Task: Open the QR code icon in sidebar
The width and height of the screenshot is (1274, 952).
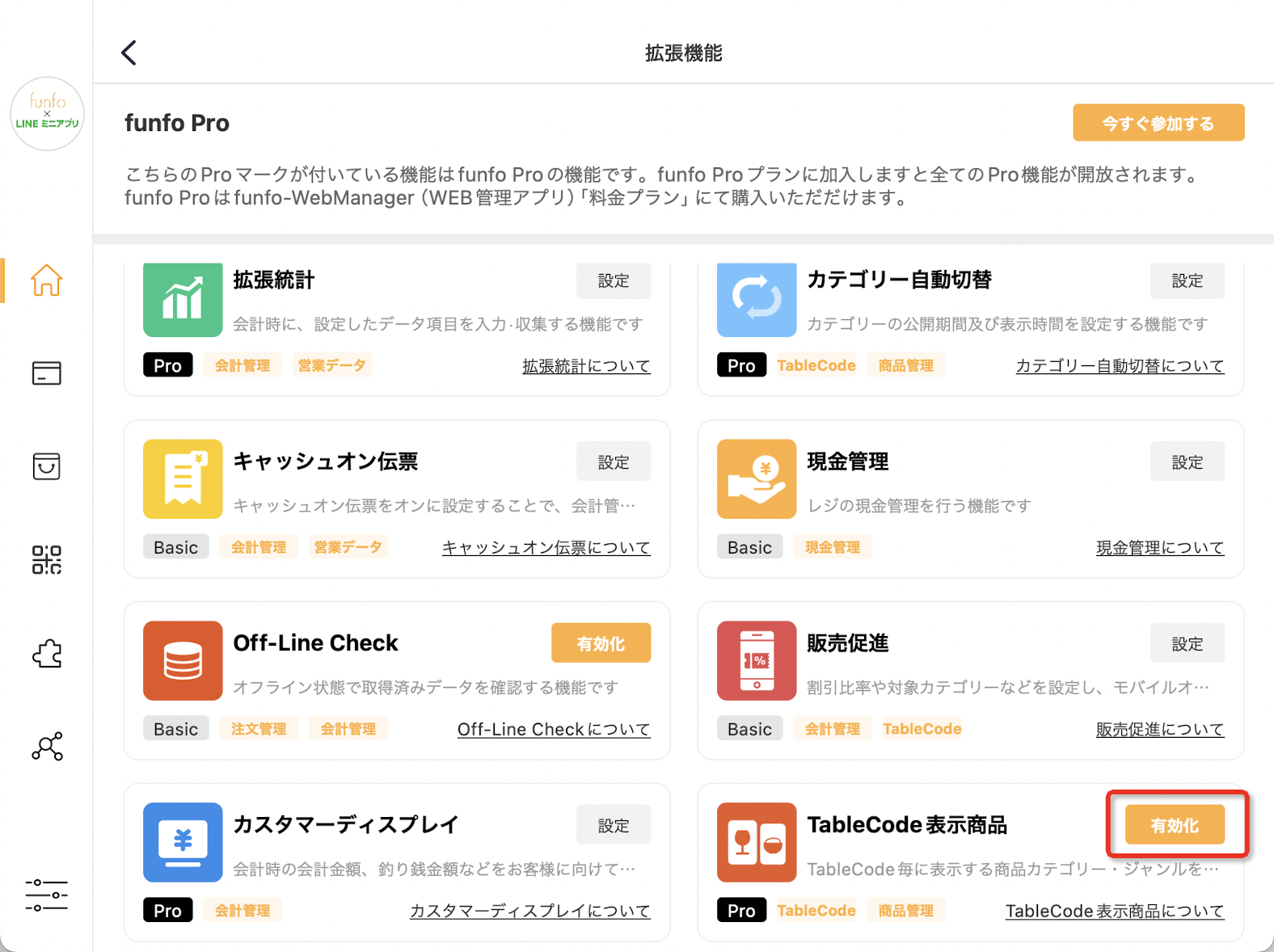Action: (x=46, y=559)
